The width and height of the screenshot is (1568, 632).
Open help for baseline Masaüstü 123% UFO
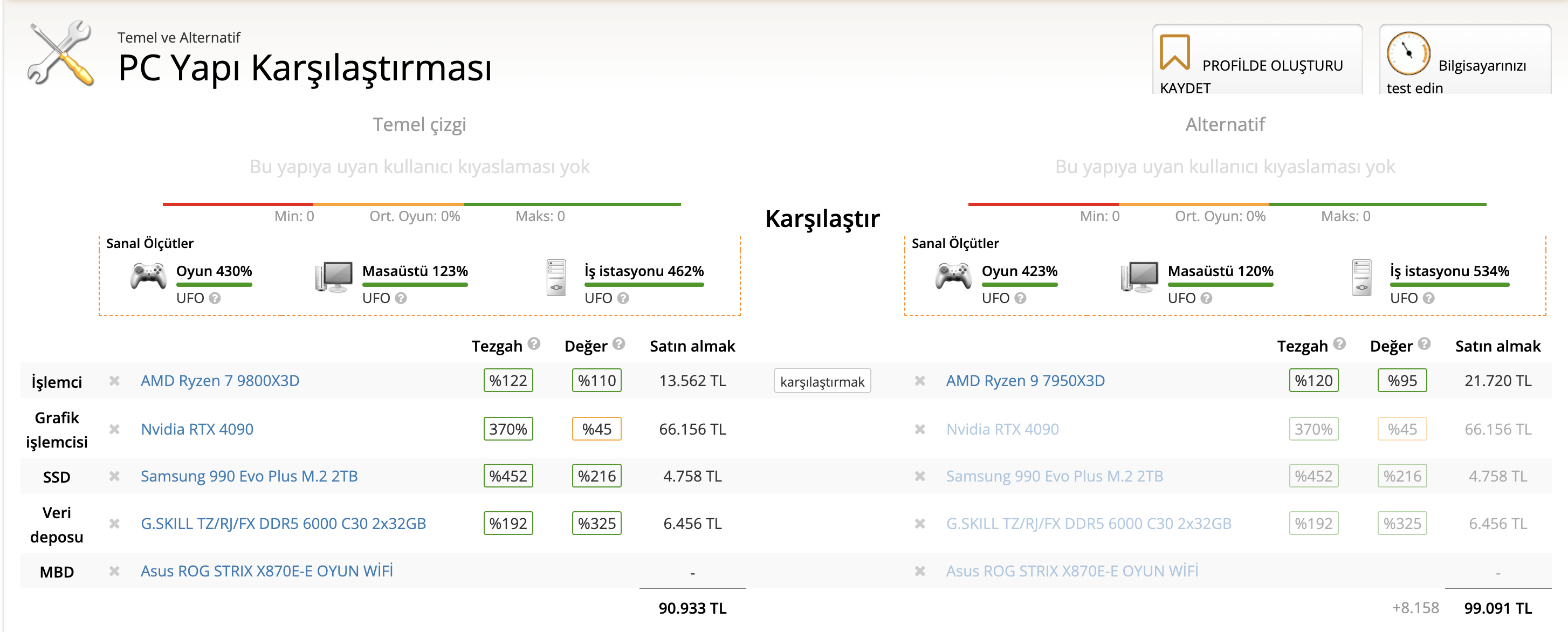point(401,298)
